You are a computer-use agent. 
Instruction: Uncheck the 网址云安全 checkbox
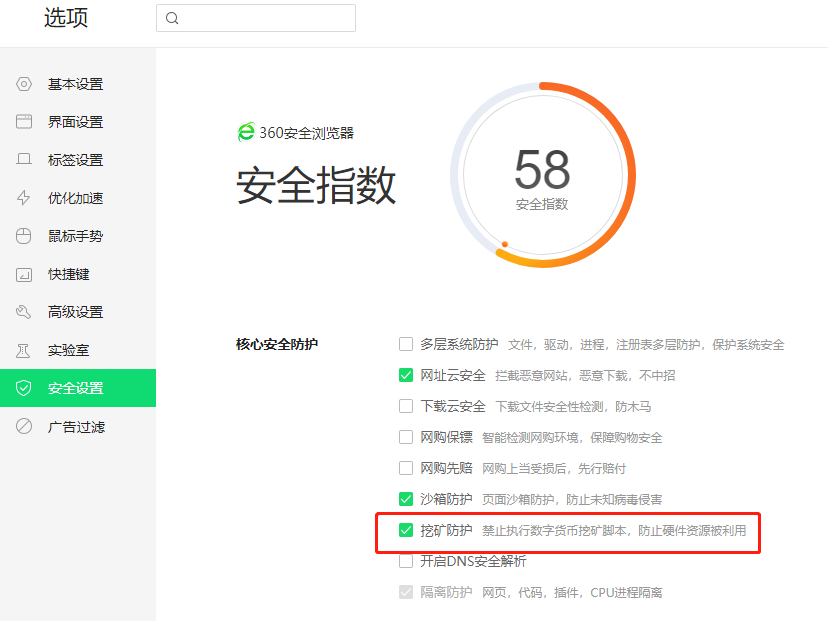406,375
